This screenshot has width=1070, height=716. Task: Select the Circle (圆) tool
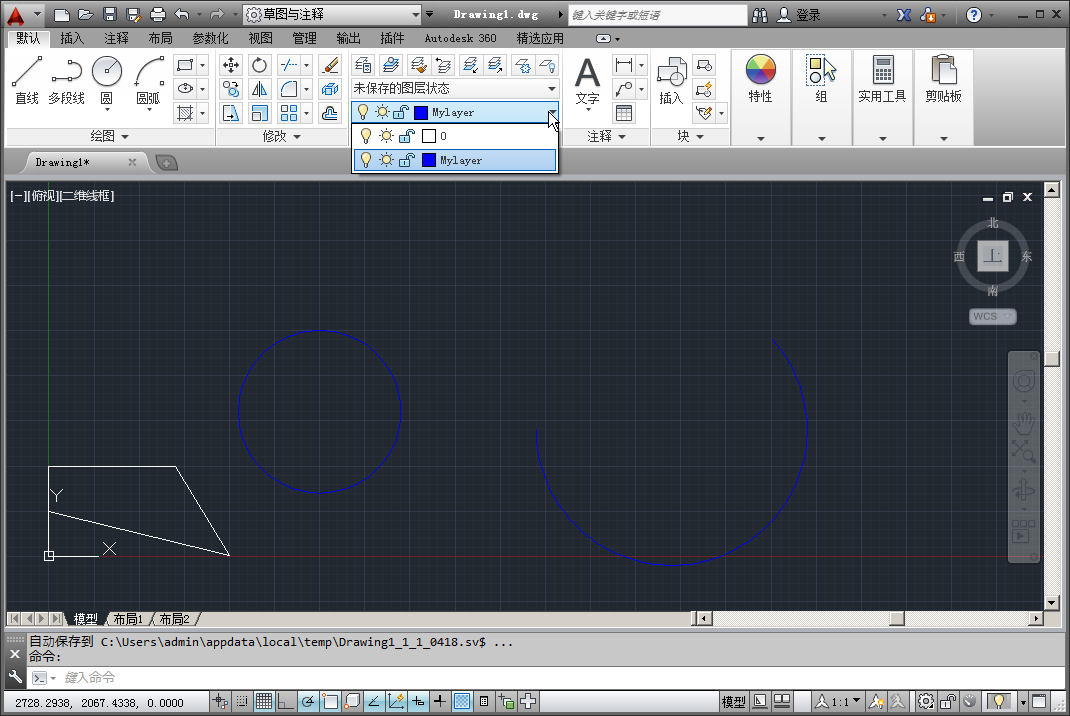106,72
